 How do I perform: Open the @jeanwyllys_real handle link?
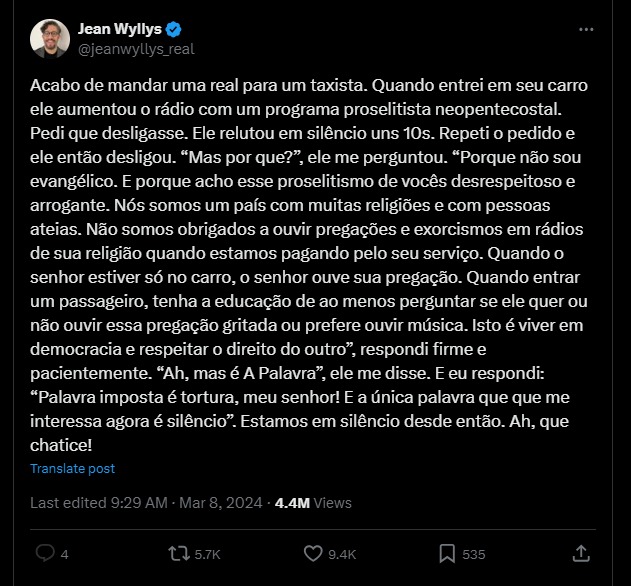tap(136, 49)
